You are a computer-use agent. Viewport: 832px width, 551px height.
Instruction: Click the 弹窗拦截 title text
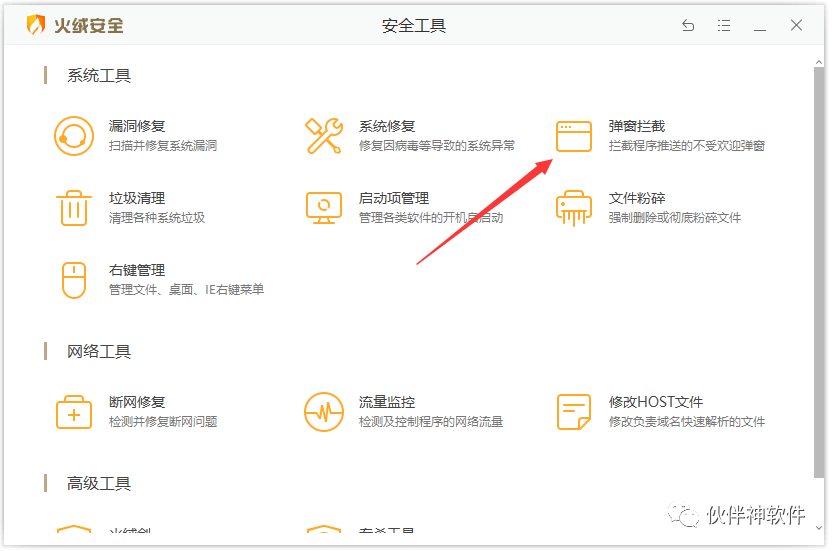click(x=637, y=126)
